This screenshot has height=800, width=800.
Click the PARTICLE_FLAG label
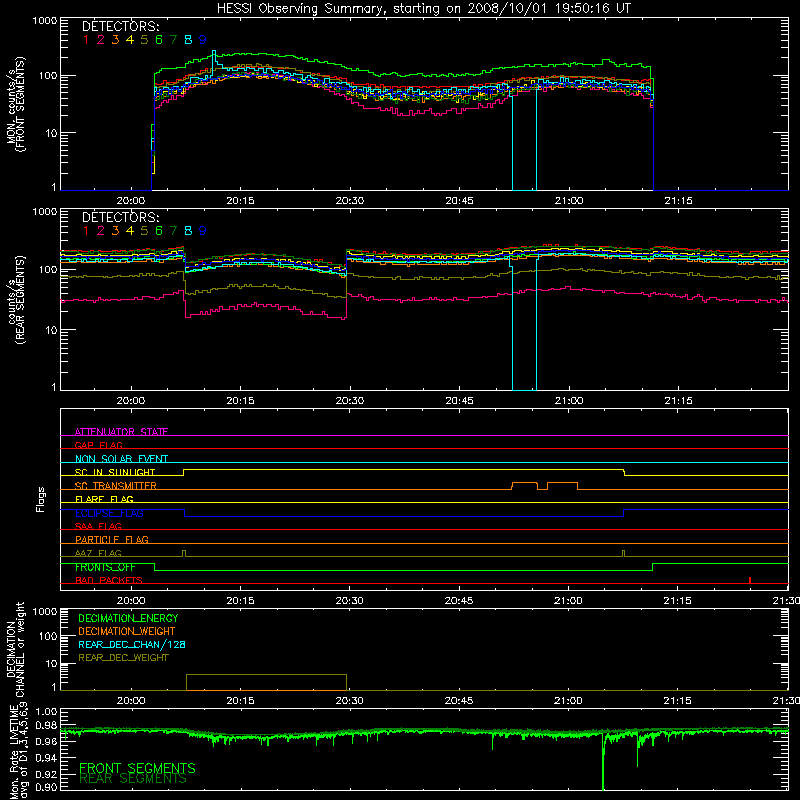click(112, 539)
